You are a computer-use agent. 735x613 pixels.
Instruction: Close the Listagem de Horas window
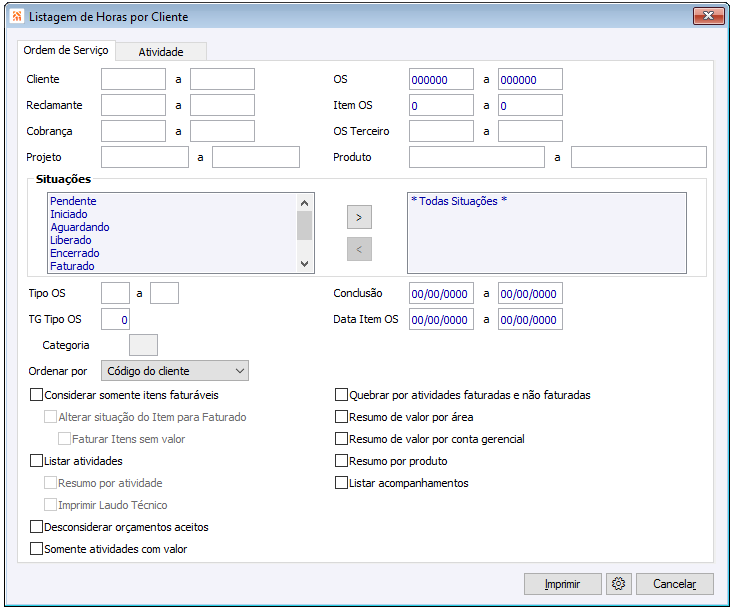pyautogui.click(x=708, y=15)
